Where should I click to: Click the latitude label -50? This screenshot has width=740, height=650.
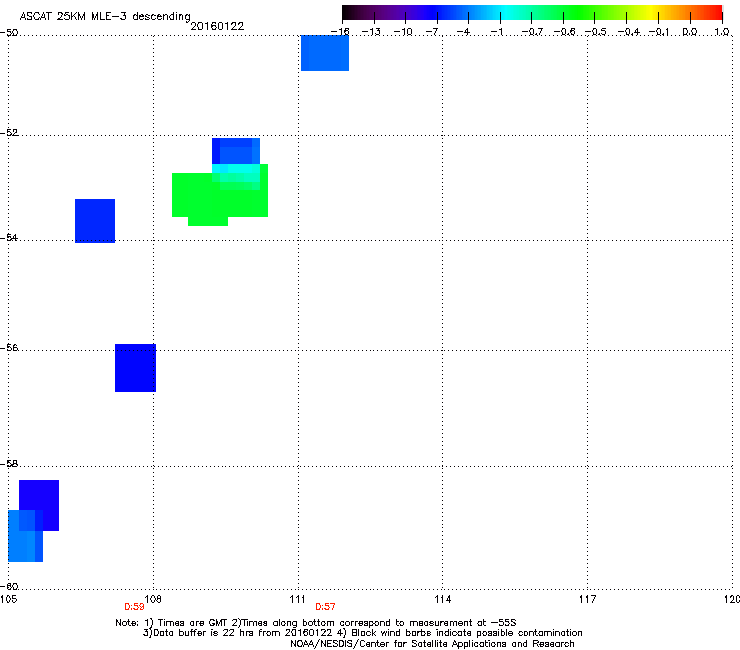(9, 33)
